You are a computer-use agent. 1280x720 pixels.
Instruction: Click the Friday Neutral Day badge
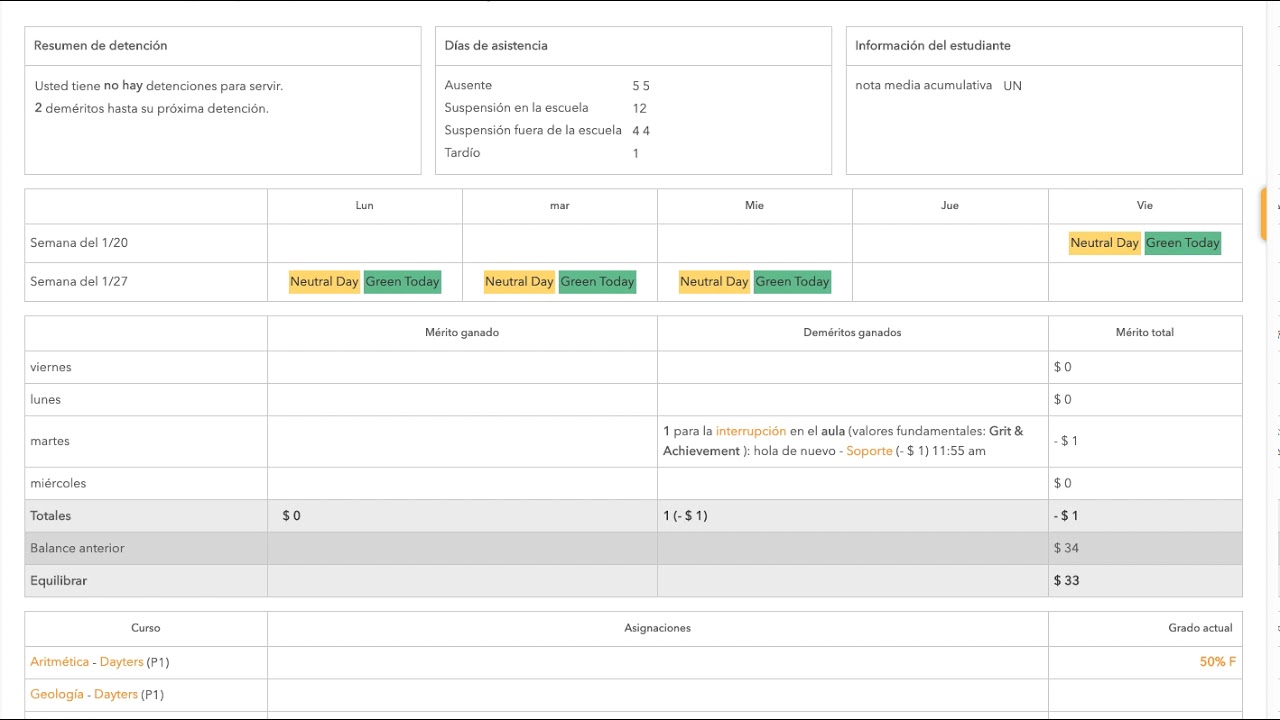click(1104, 243)
